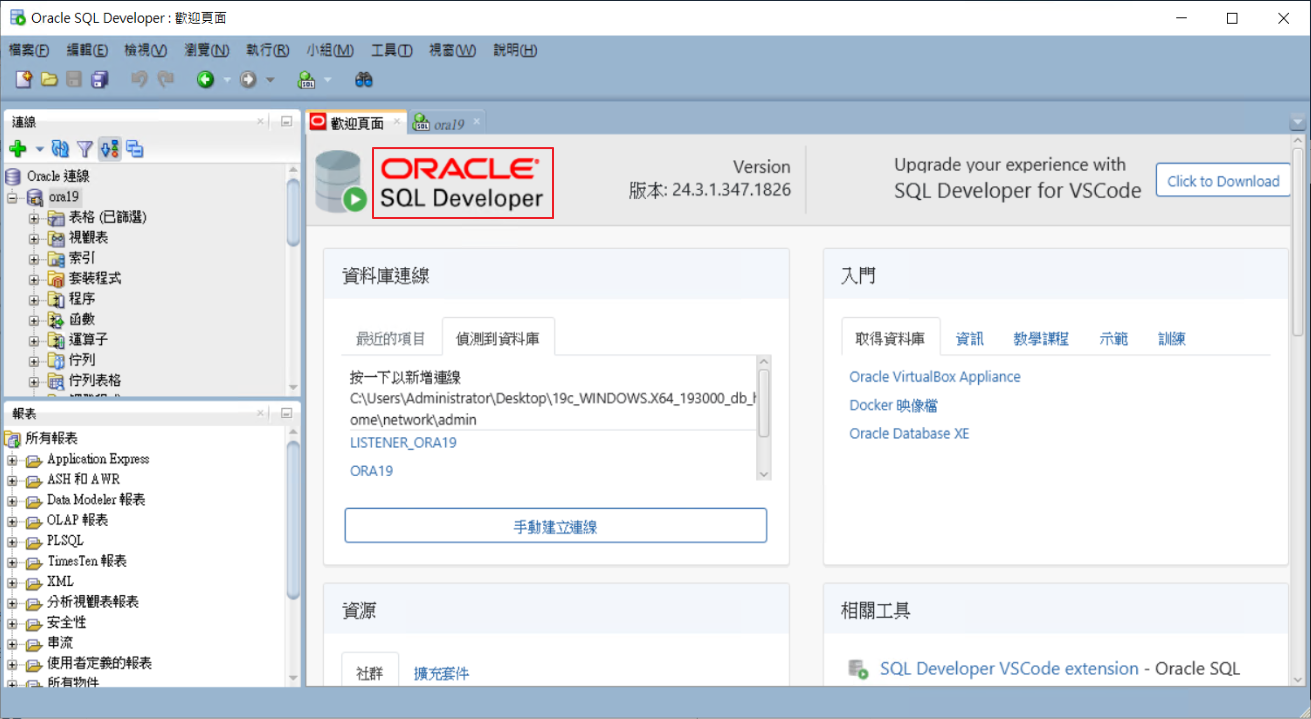Close the 歡迎頁面 tab
Image resolution: width=1311 pixels, height=719 pixels.
(x=396, y=122)
